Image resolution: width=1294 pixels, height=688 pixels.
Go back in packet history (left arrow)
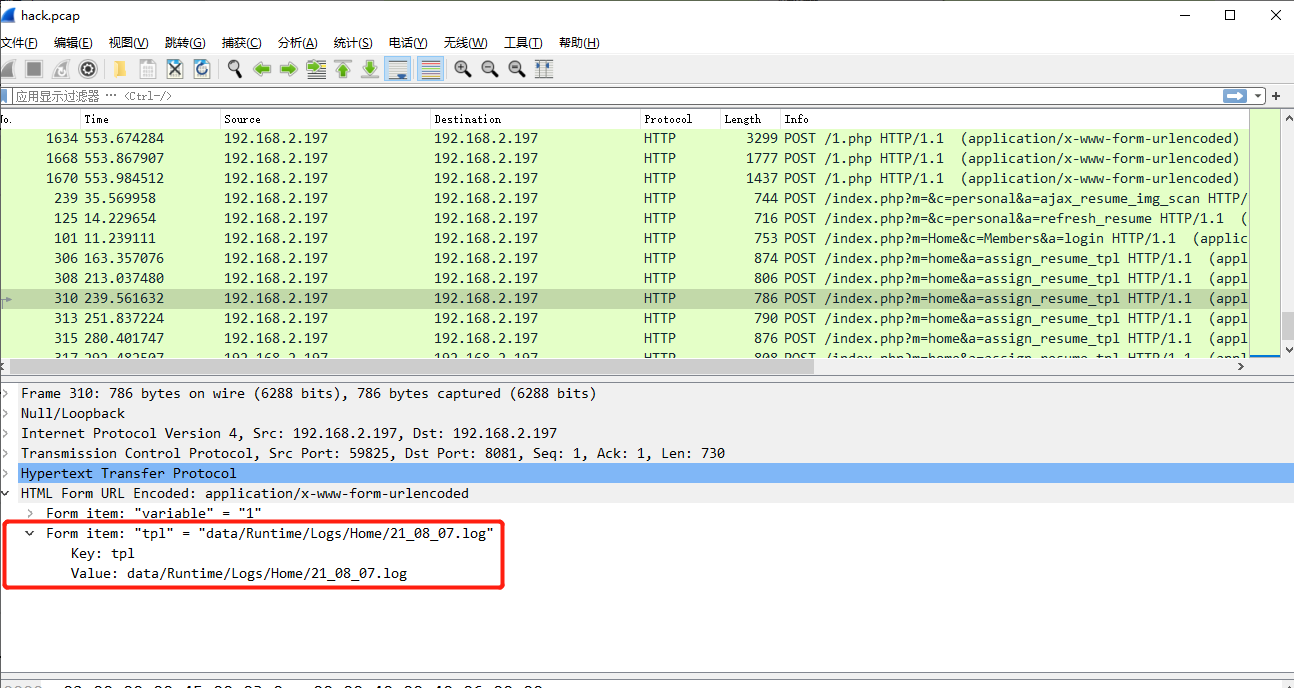[x=262, y=69]
